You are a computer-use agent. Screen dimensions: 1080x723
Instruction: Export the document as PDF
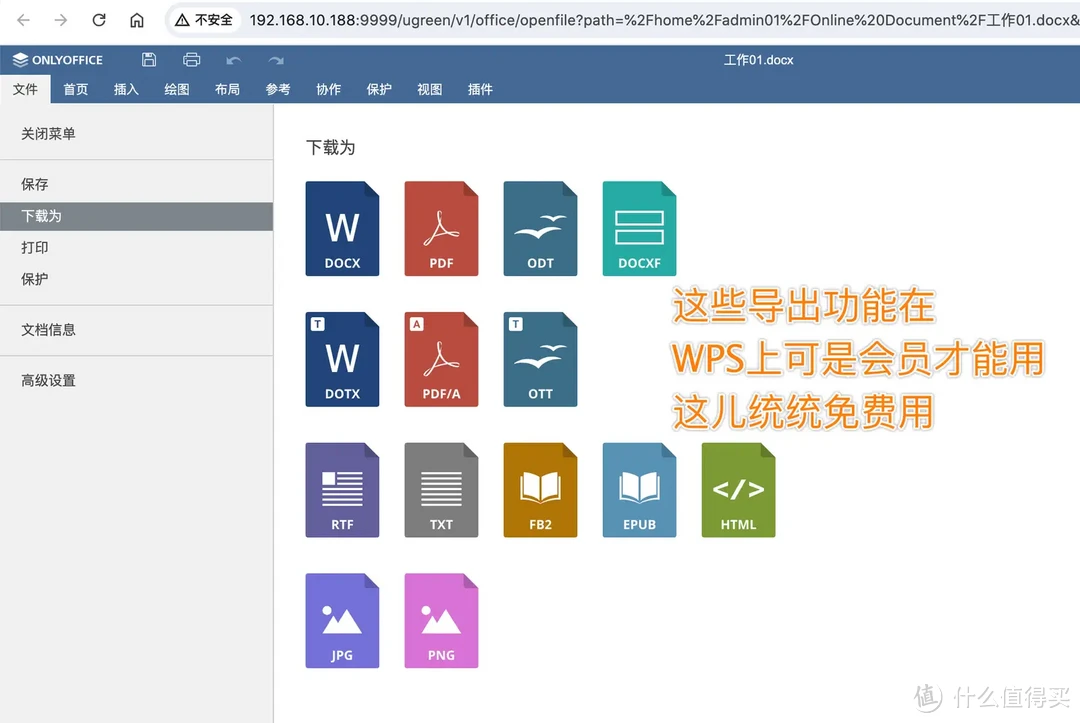[x=441, y=227]
